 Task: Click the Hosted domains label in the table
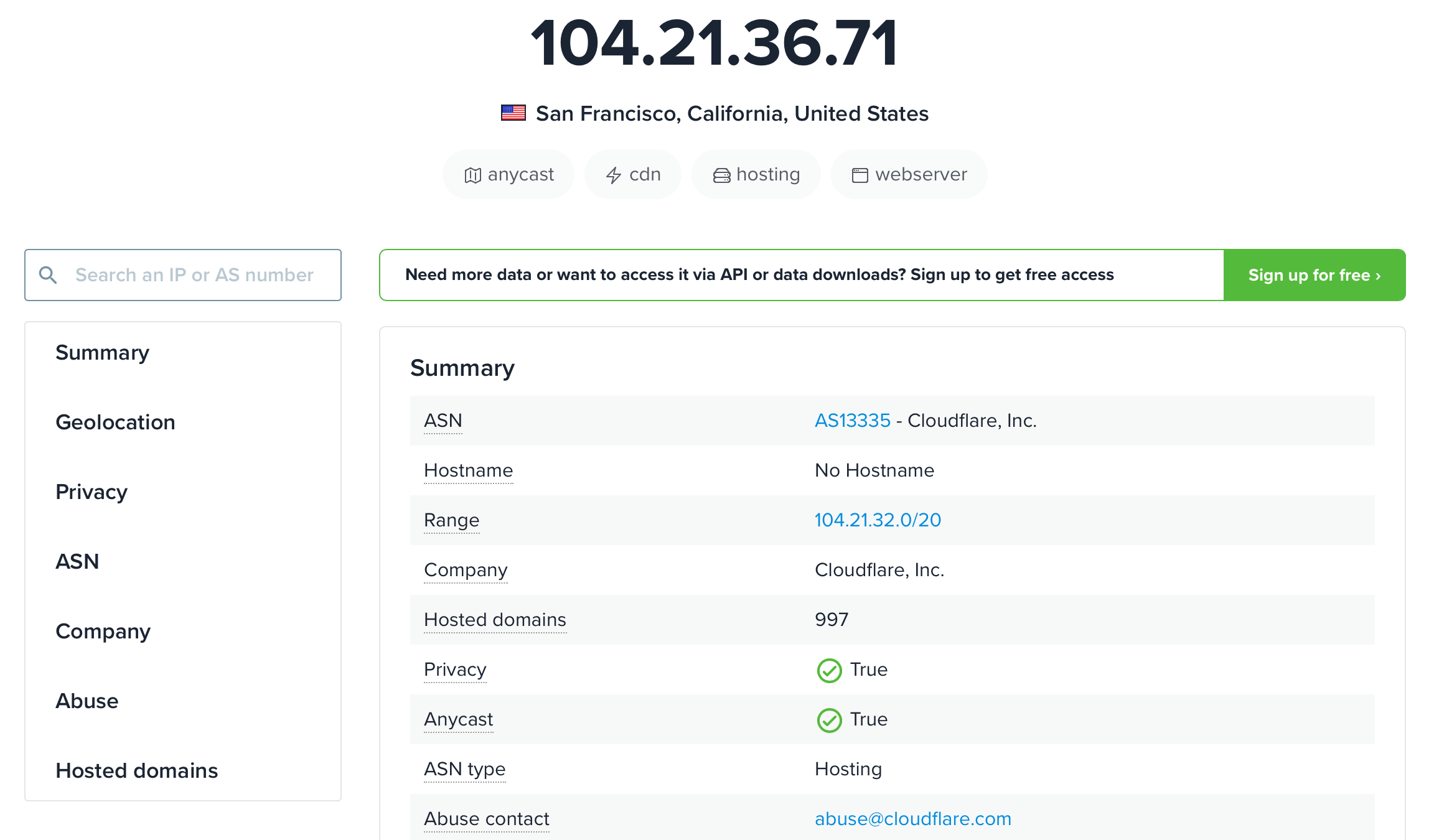495,620
